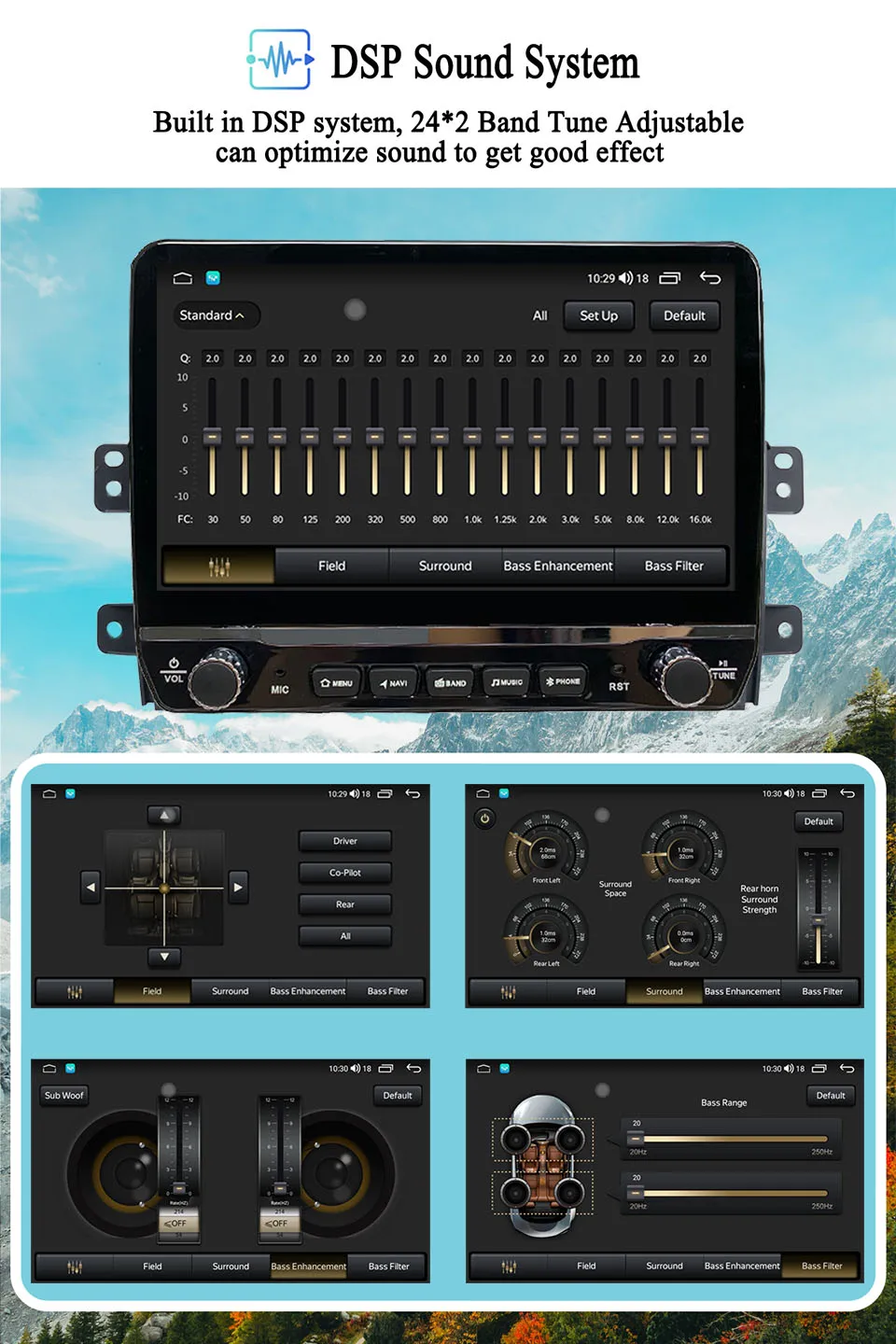Image resolution: width=896 pixels, height=1344 pixels.
Task: Click the Front Right delay dial
Action: coord(684,849)
